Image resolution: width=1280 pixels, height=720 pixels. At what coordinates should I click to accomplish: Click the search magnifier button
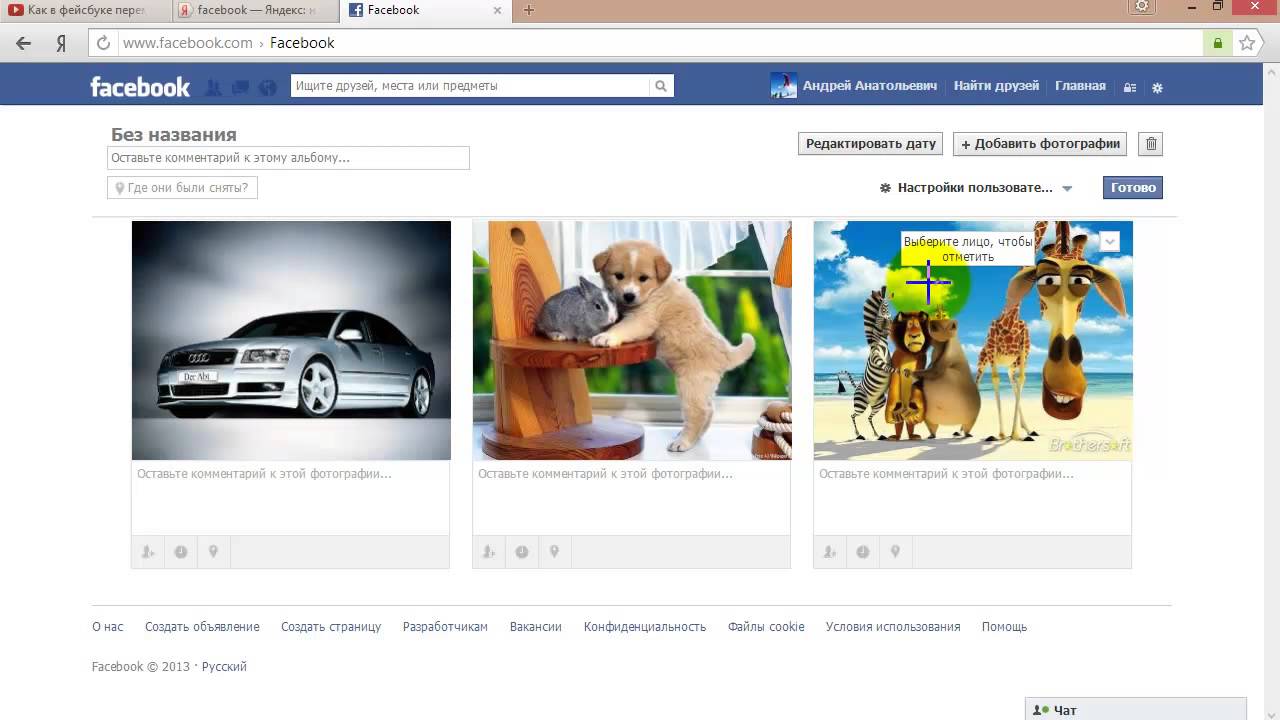pos(661,86)
